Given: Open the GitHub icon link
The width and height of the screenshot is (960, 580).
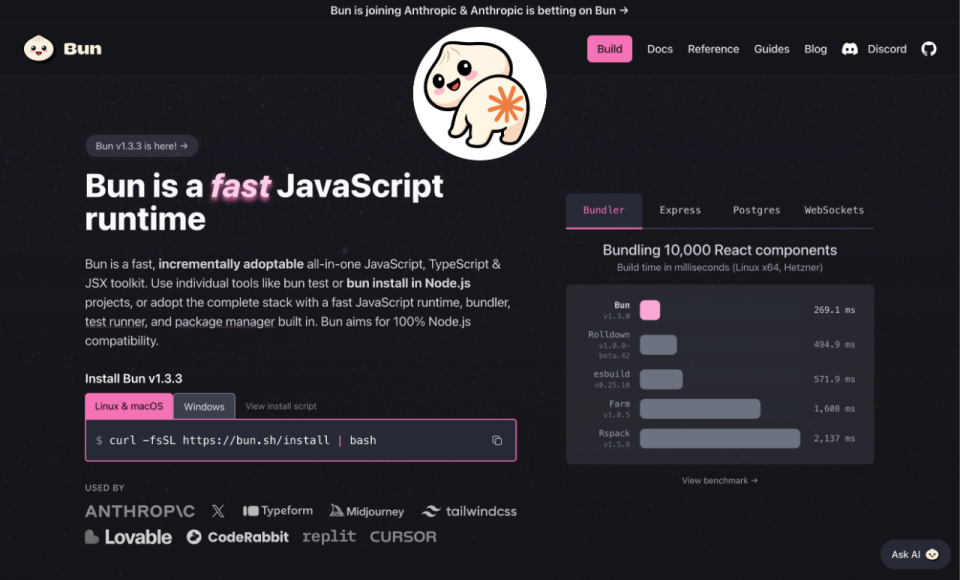Looking at the screenshot, I should 929,49.
